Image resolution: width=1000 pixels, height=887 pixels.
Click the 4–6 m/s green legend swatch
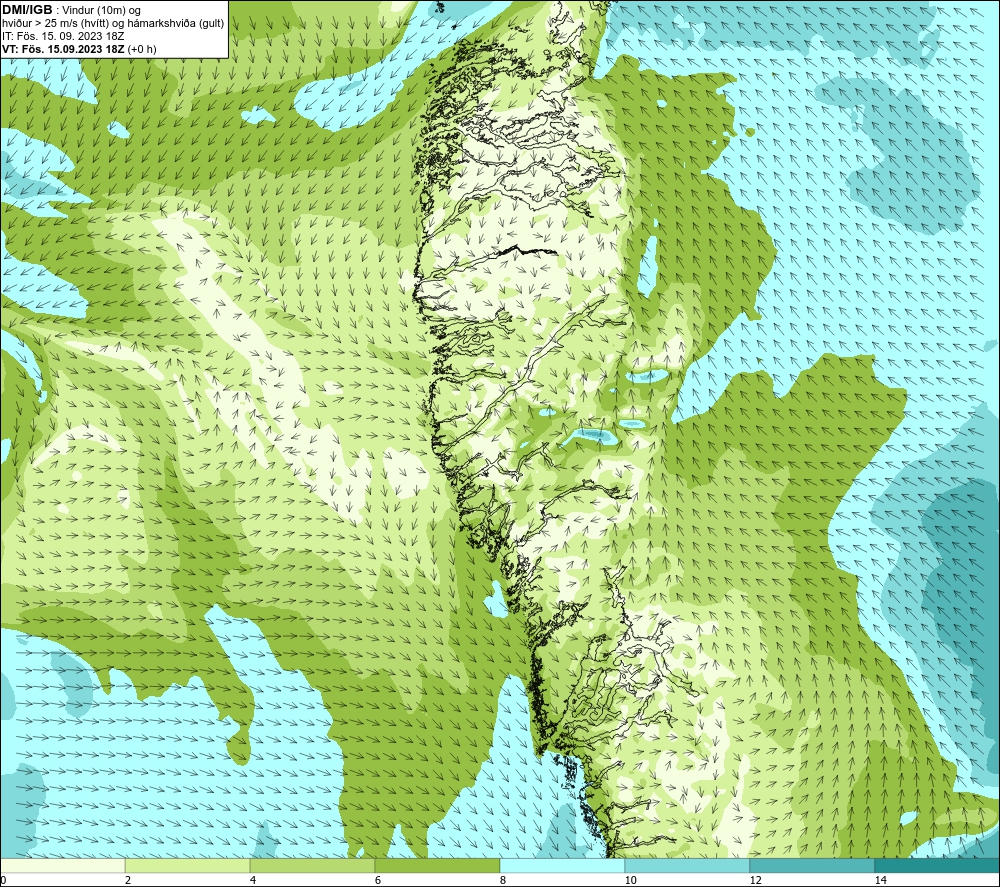point(312,865)
